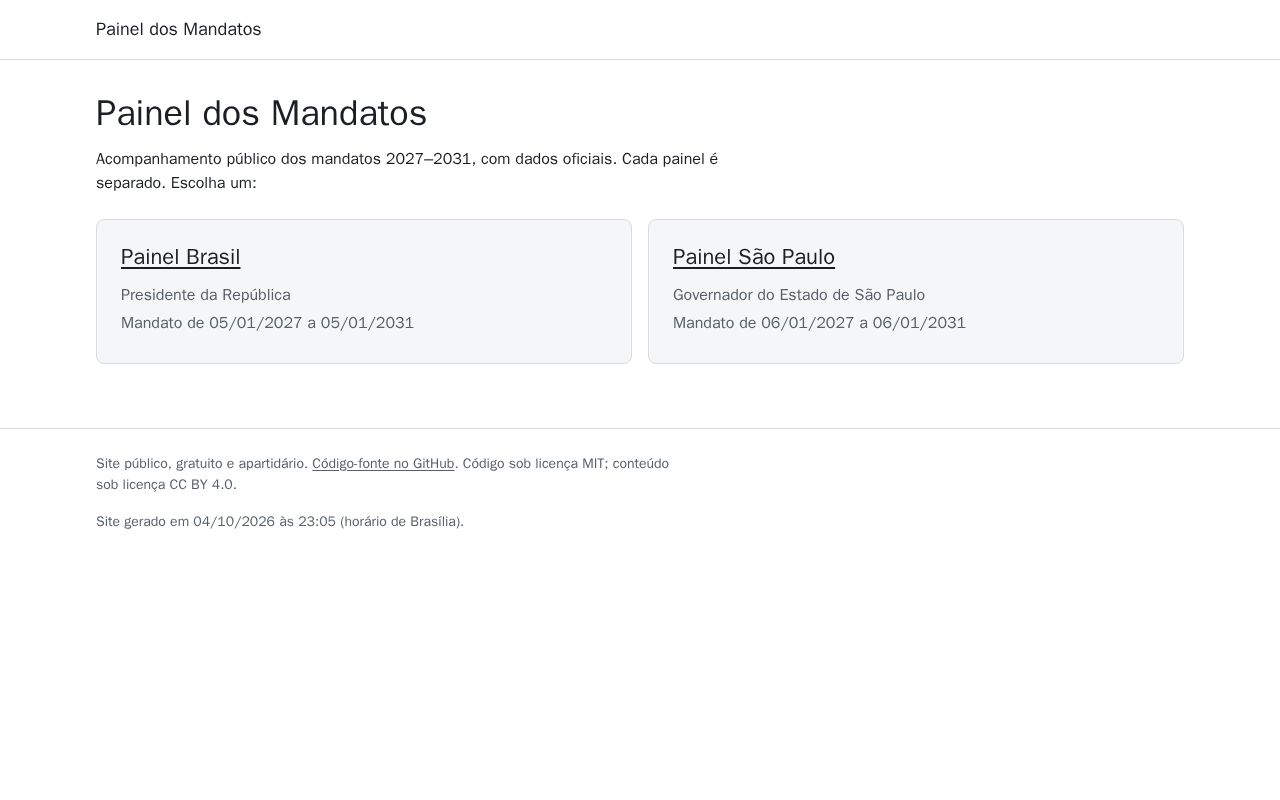
Task: Select Mandato de 06/01/2027 a 06/01/2031 text
Action: coord(819,323)
